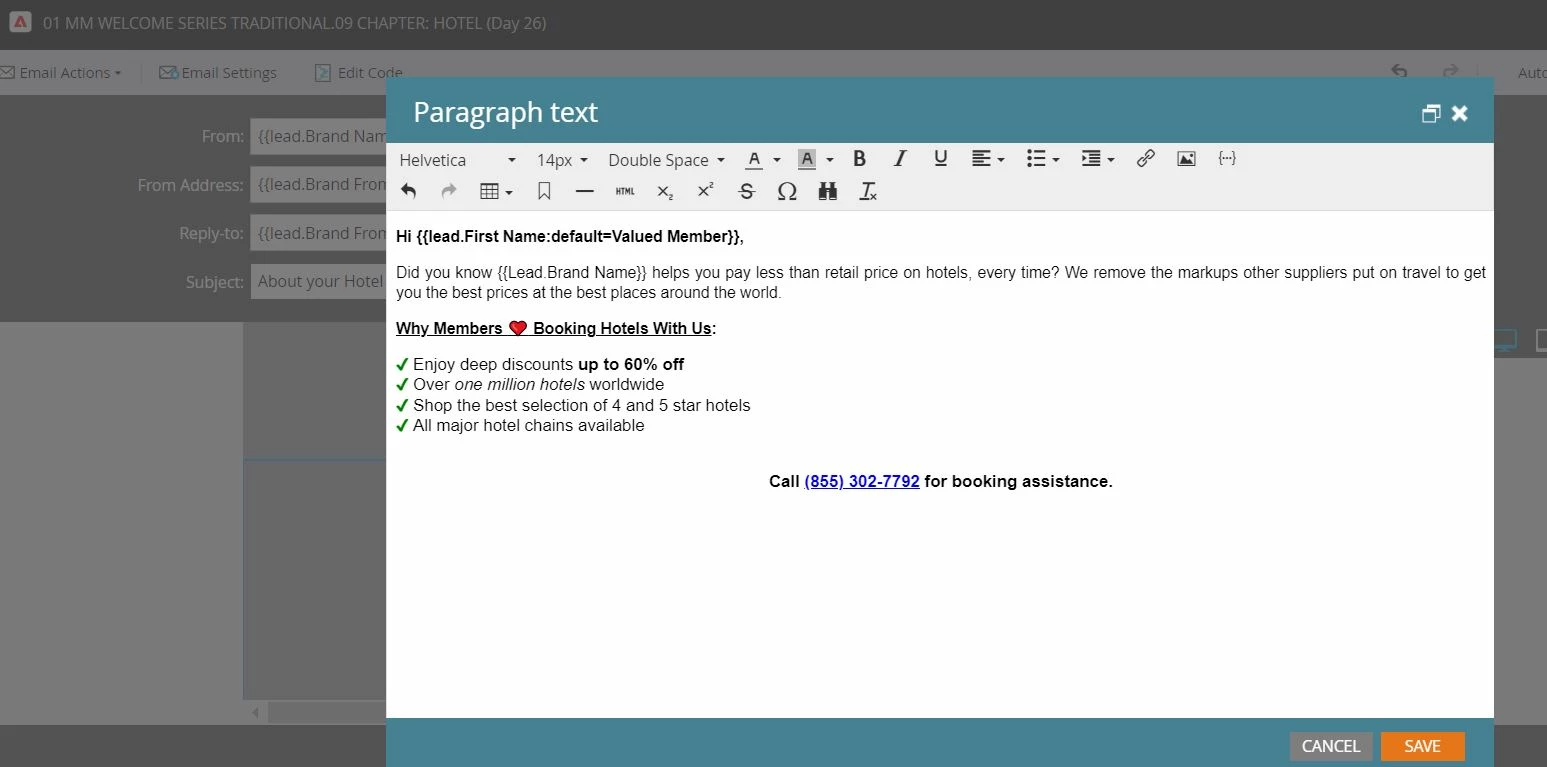Toggle bold formatting in Paragraph text toolbar

(859, 158)
